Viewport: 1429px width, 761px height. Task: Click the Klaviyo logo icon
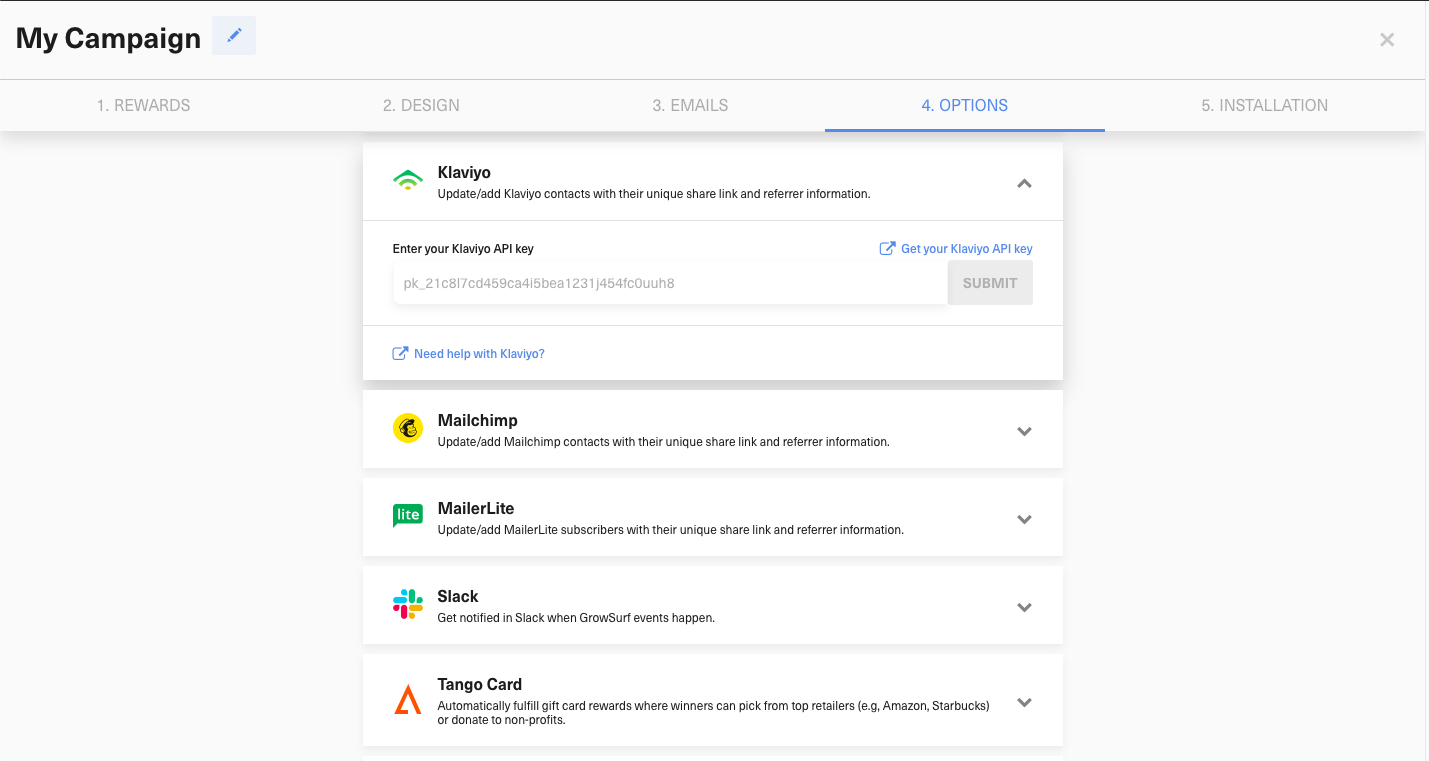coord(408,181)
